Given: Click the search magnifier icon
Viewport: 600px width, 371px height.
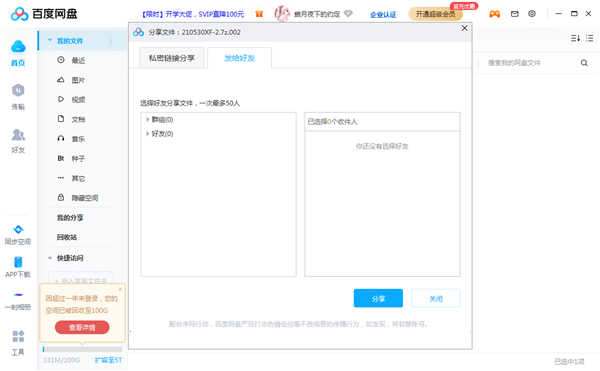Looking at the screenshot, I should pos(584,63).
